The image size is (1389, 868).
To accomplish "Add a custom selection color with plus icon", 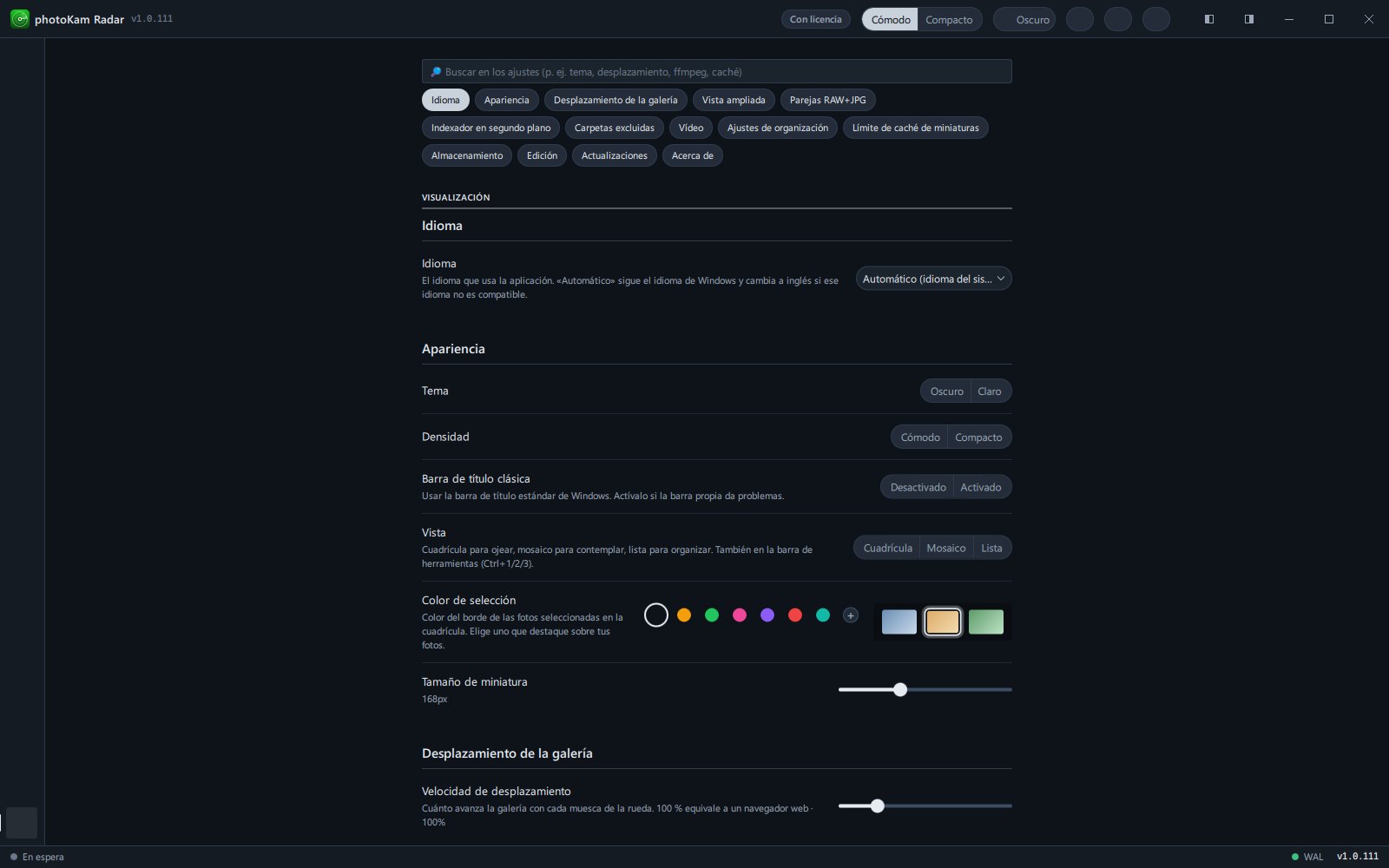I will point(851,615).
